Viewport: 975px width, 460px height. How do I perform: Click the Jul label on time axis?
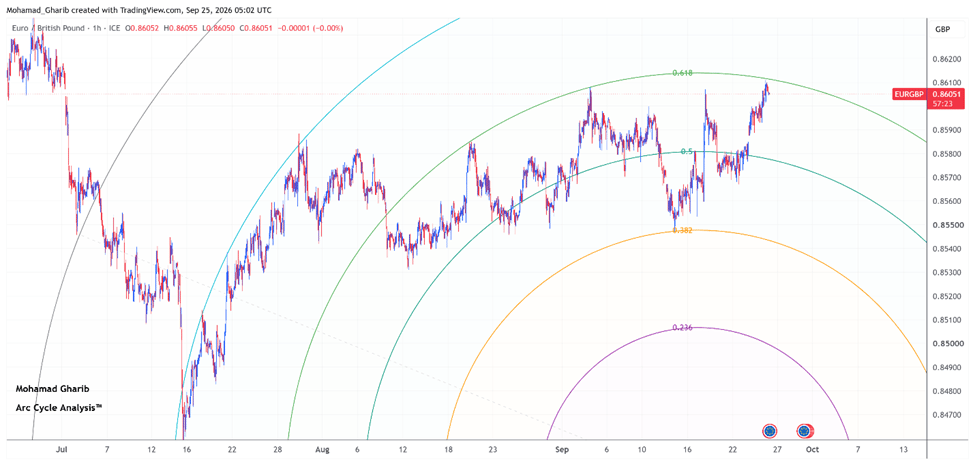tap(61, 449)
